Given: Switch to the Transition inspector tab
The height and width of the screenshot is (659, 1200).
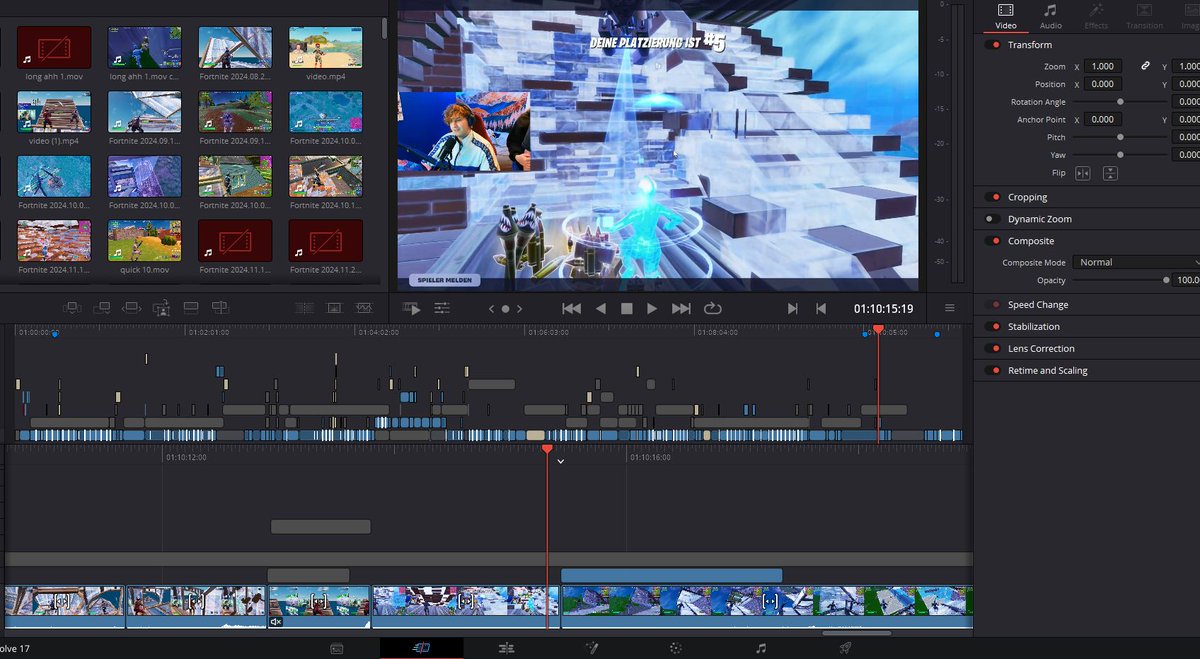Looking at the screenshot, I should coord(1144,16).
